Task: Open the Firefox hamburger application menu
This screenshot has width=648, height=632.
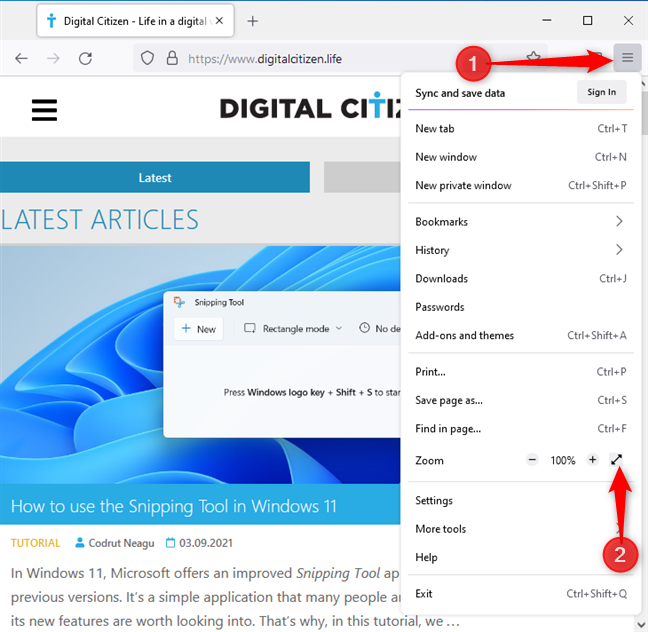Action: 627,57
